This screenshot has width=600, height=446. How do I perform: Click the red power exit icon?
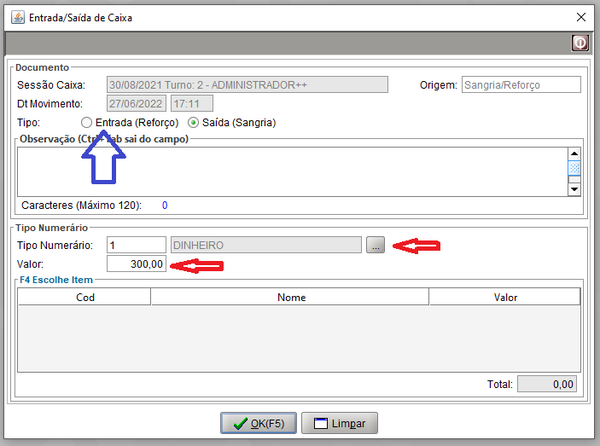[x=580, y=43]
